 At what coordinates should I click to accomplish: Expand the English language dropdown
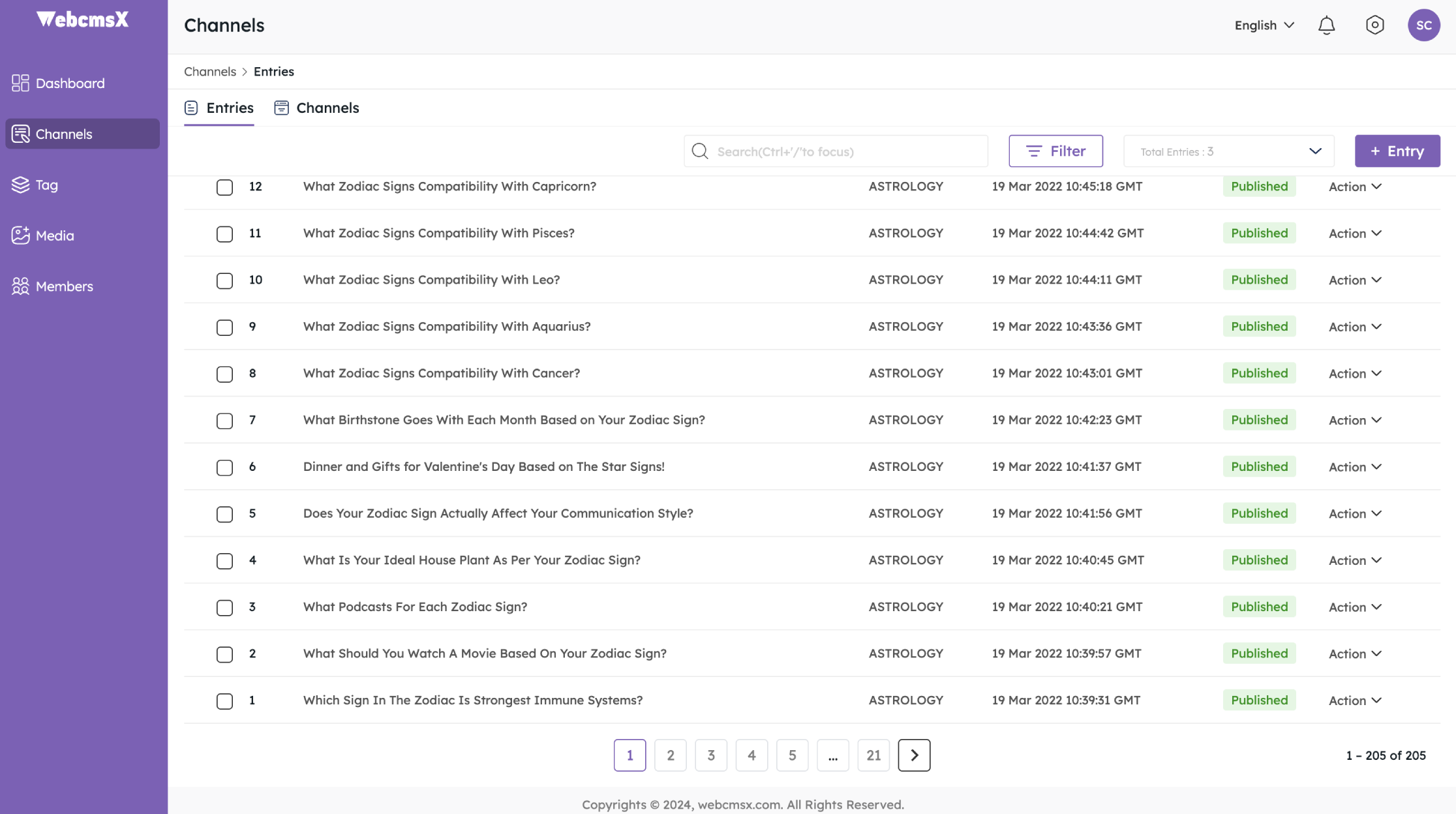point(1264,25)
